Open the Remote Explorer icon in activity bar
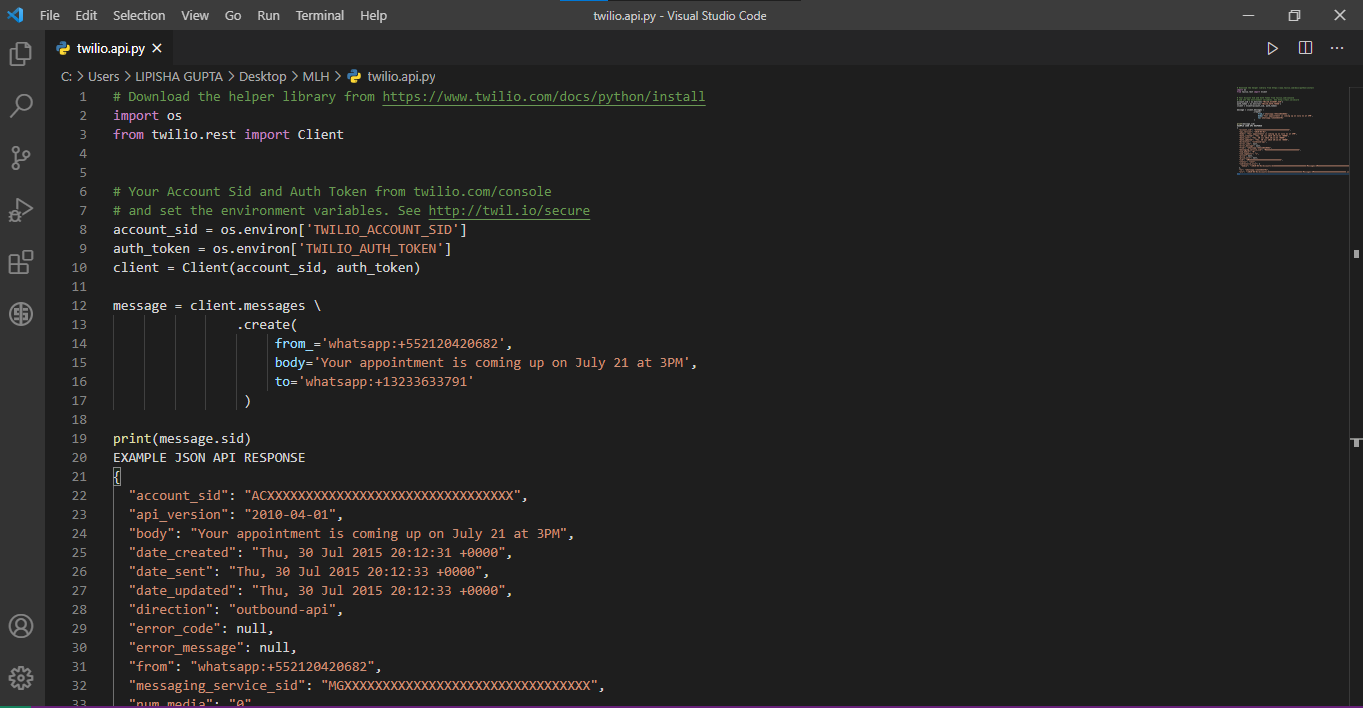Viewport: 1363px width, 708px height. [21, 314]
